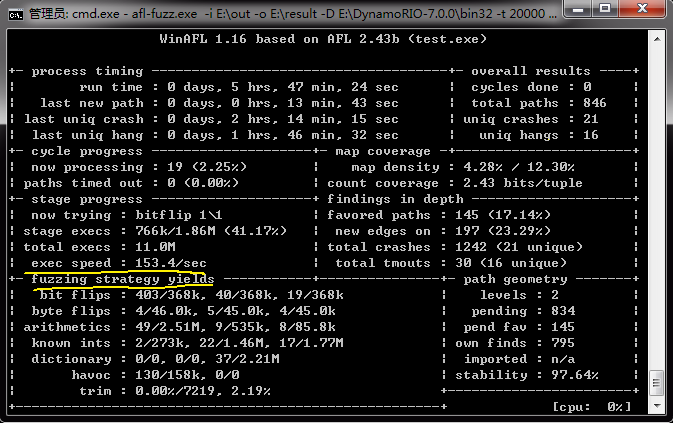Viewport: 673px width, 423px height.
Task: Click 'pend fav : 145' entry
Action: 519,327
